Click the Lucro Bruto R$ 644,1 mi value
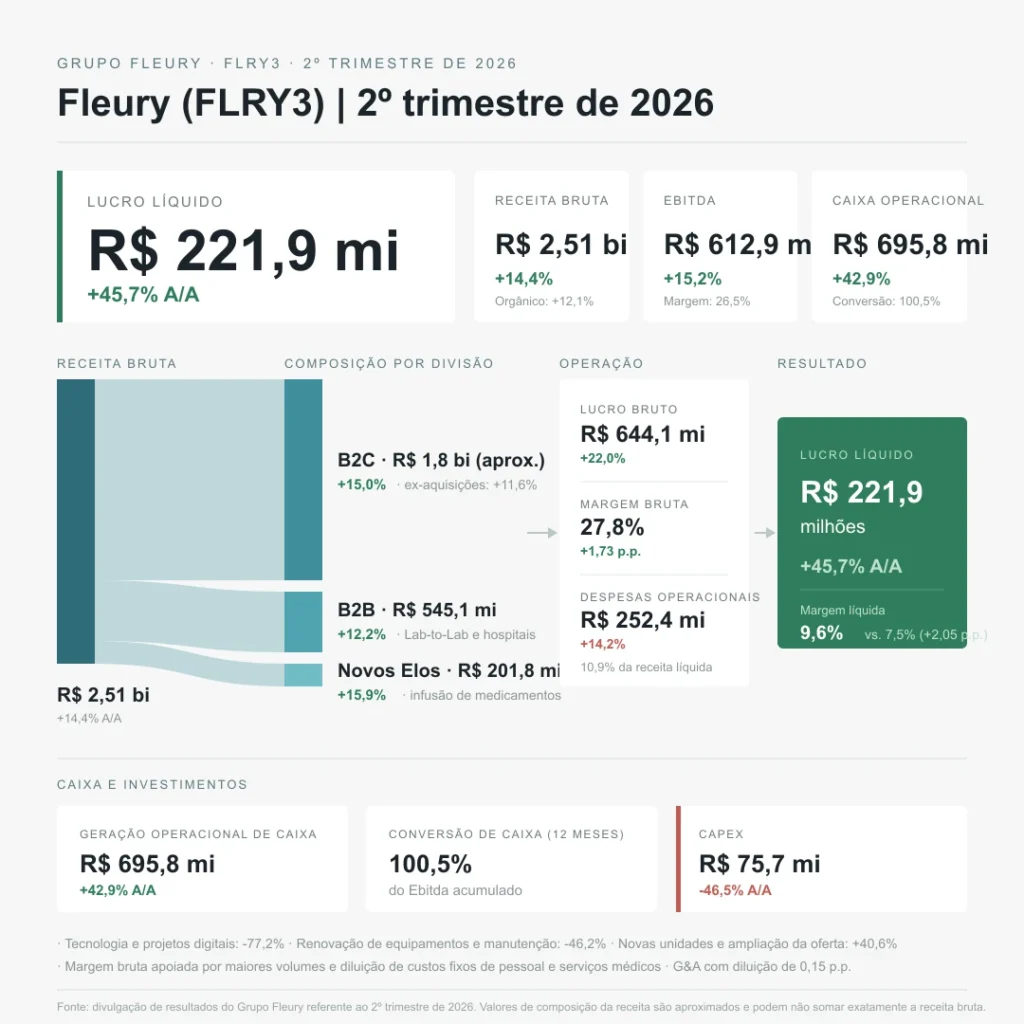This screenshot has height=1024, width=1024. tap(643, 434)
